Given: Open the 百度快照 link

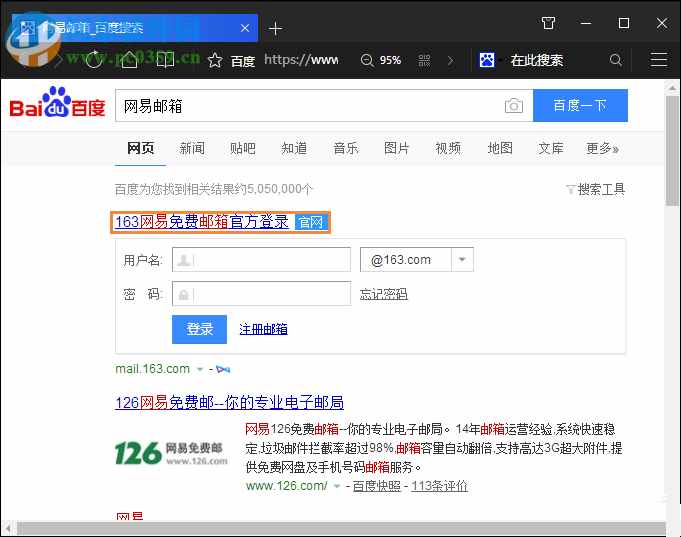Looking at the screenshot, I should tap(377, 486).
